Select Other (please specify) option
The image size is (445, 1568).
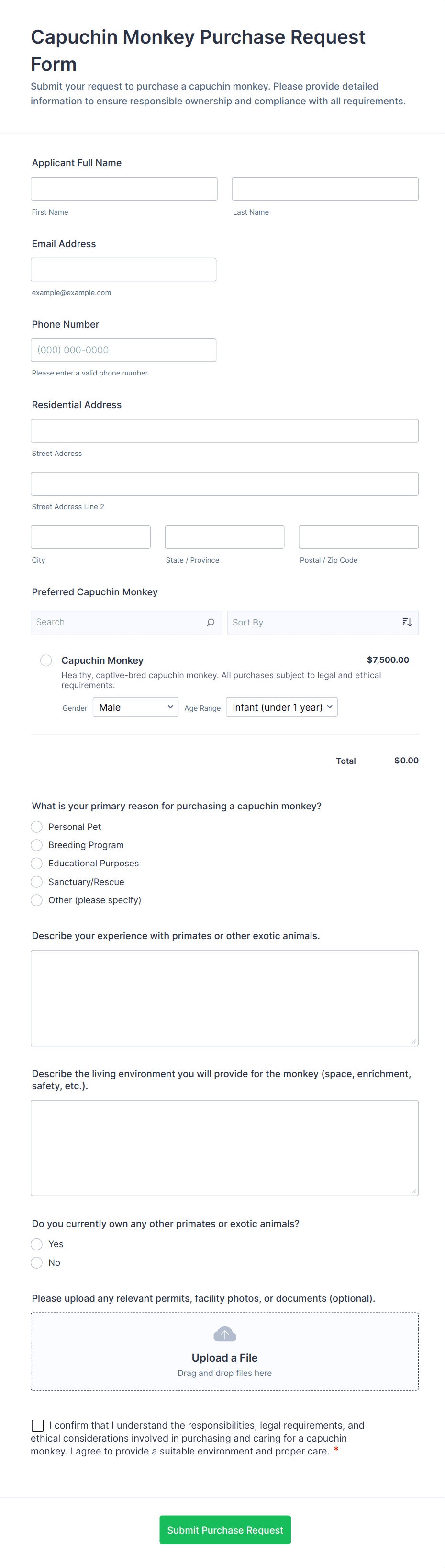coord(37,899)
